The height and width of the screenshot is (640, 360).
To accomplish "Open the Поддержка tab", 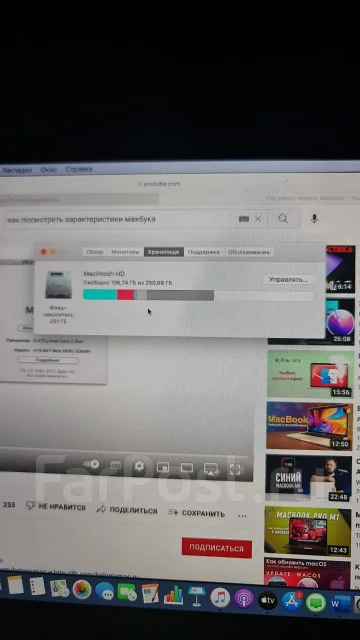I will click(203, 252).
